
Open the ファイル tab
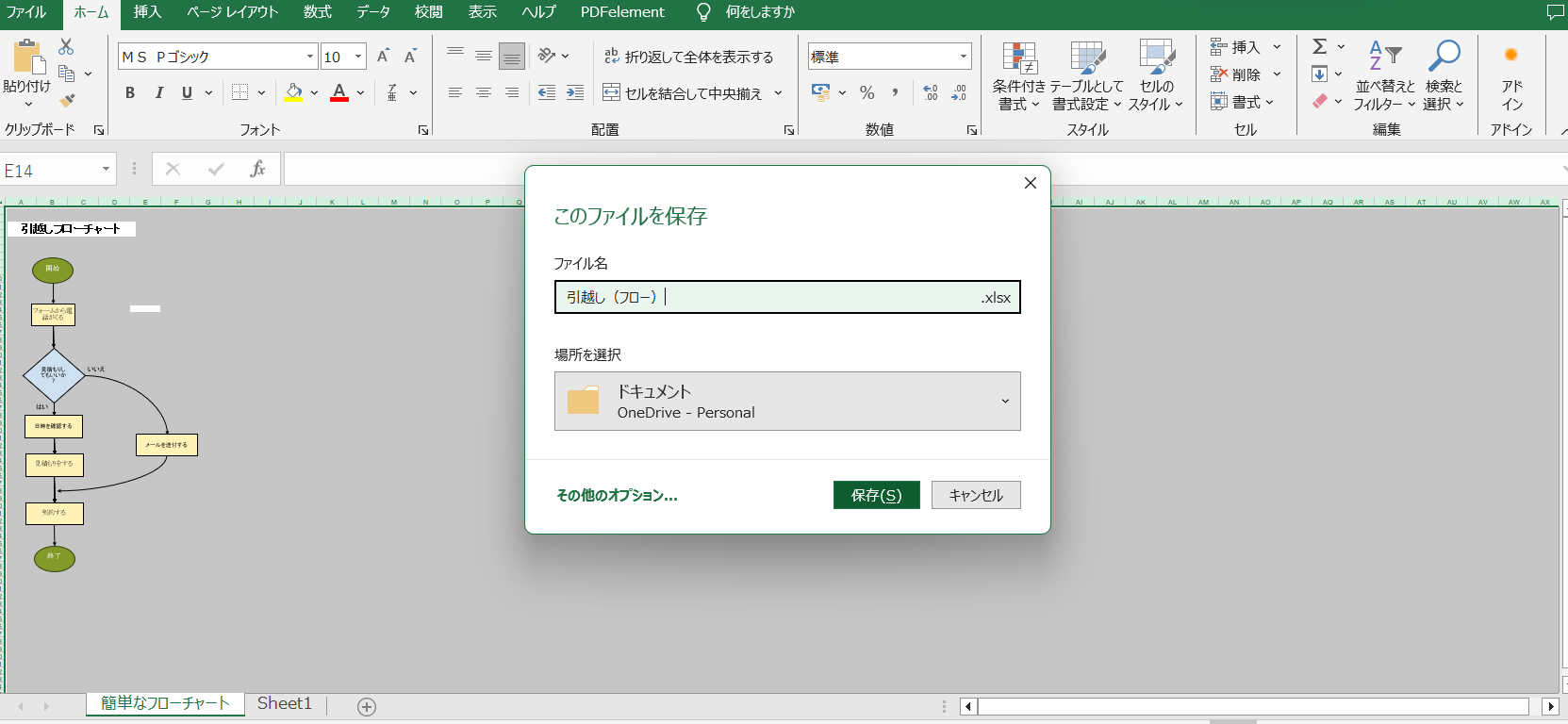tap(26, 12)
